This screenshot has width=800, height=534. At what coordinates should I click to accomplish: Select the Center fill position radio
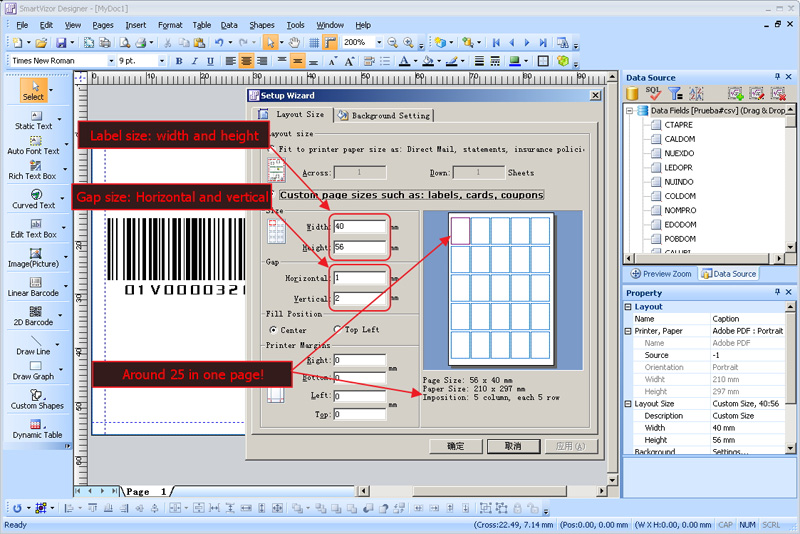[273, 330]
